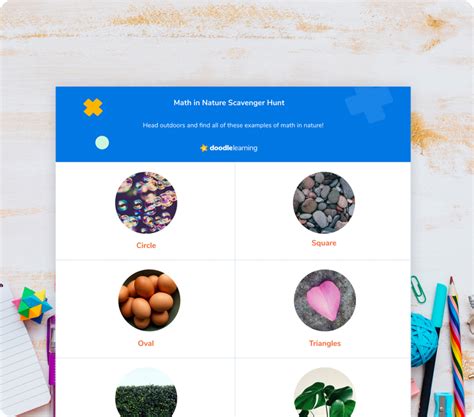Click the rainbow striped pencil
Viewport: 474px width, 417px height.
coord(456,347)
